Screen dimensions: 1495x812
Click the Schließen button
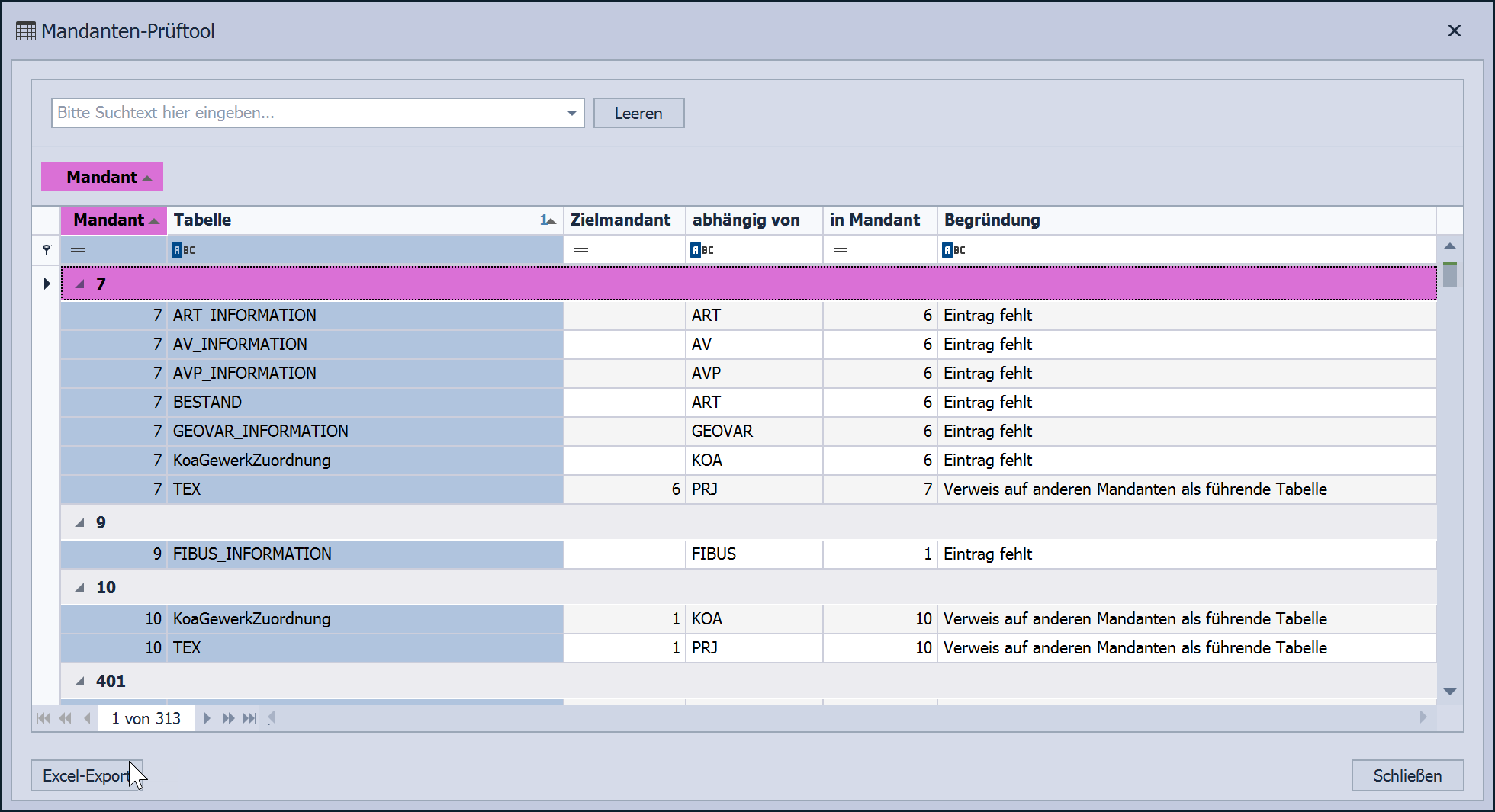tap(1407, 775)
